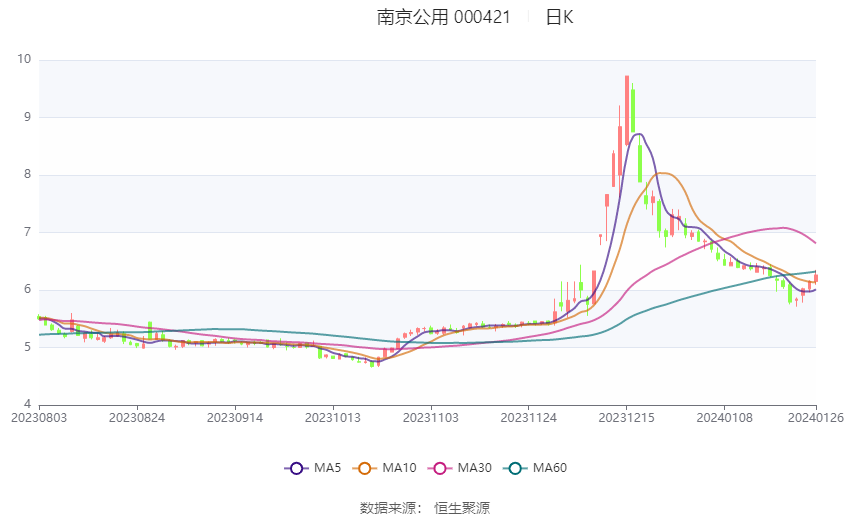850x516 pixels.
Task: Click the data source text 恒生聚源
Action: point(462,508)
